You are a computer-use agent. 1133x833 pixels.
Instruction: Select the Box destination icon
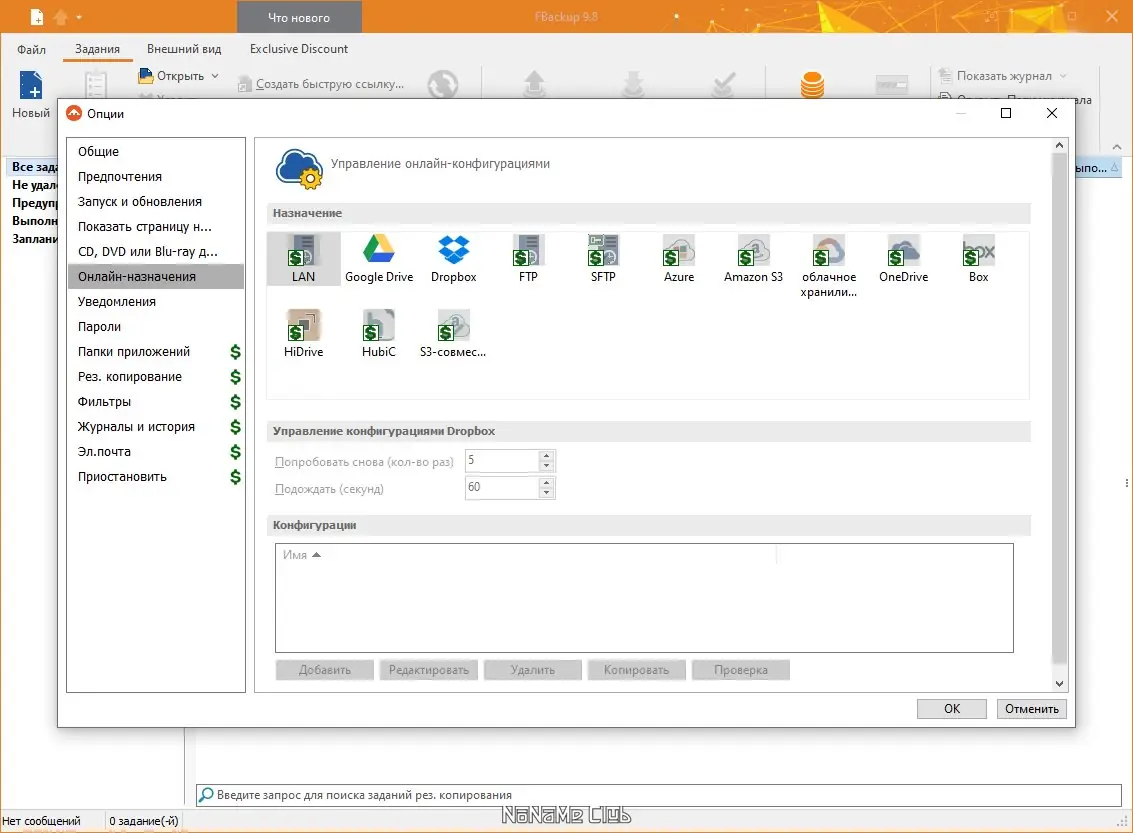click(978, 259)
